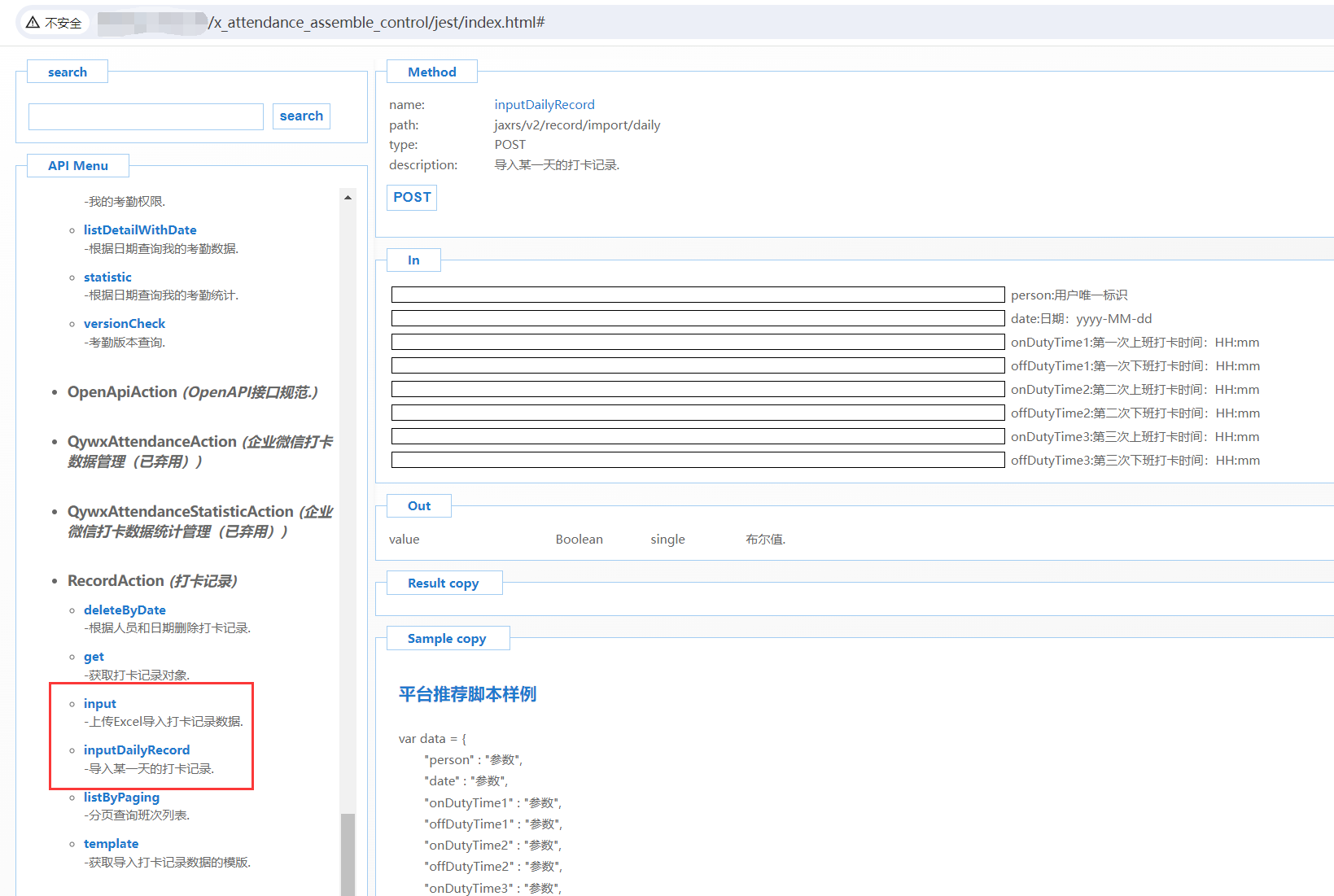Click the insecure site warning icon
The width and height of the screenshot is (1334, 896).
click(x=33, y=23)
